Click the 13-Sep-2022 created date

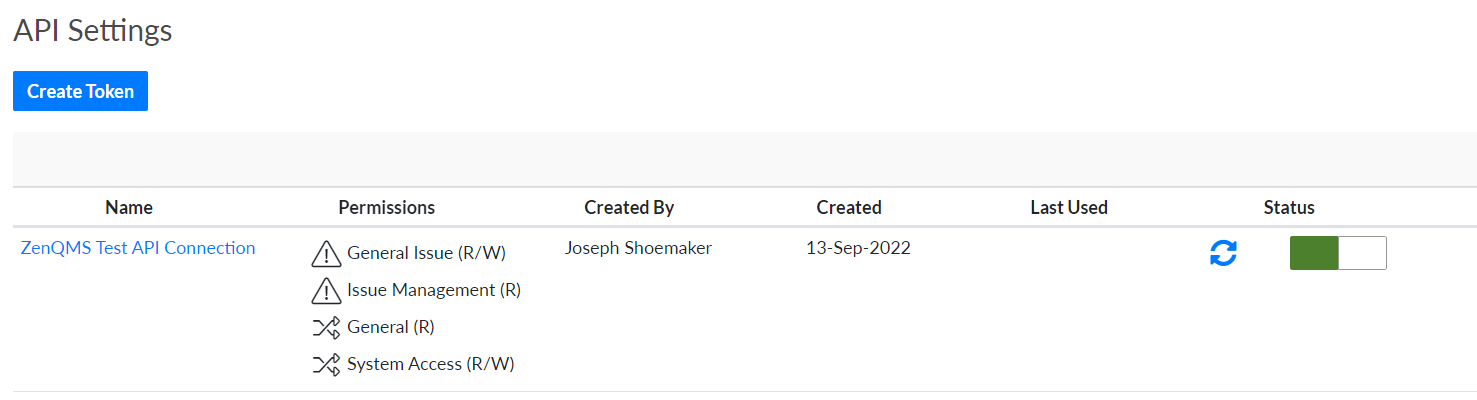858,248
